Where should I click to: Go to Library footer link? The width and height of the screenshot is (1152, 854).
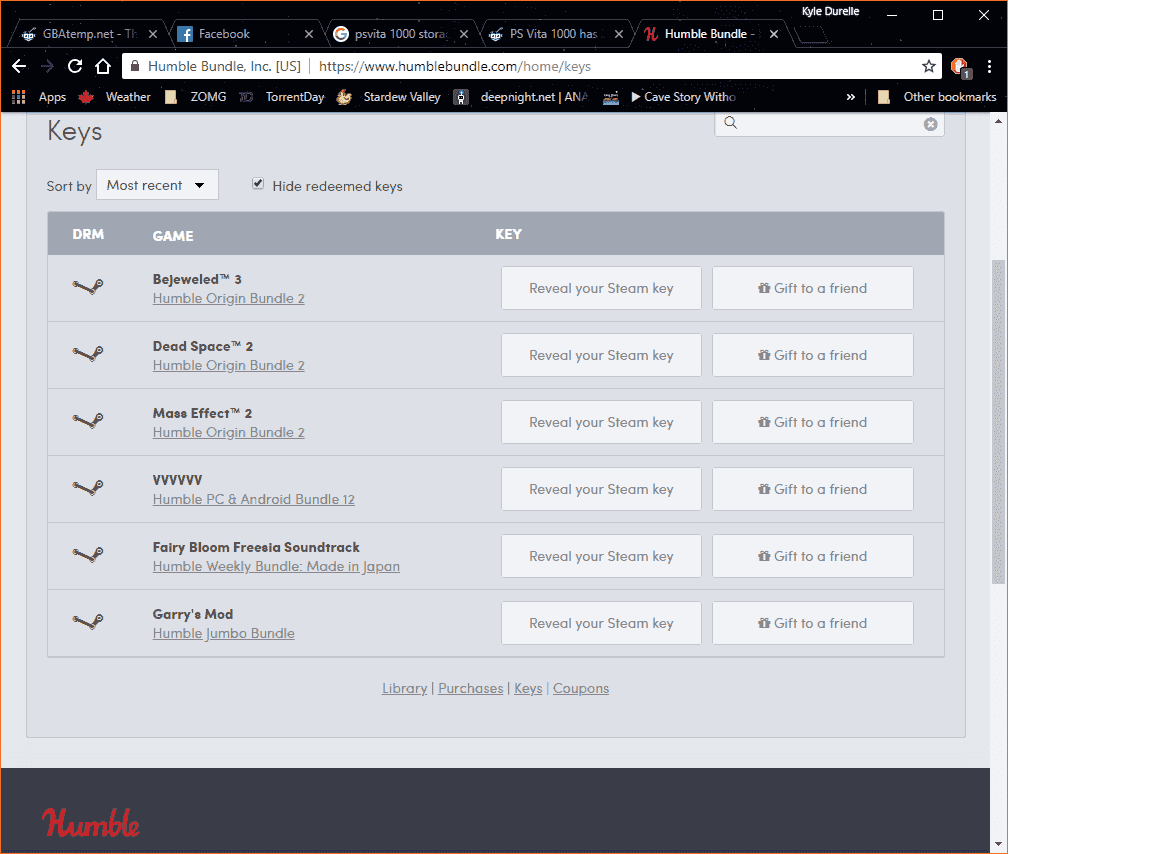point(404,688)
